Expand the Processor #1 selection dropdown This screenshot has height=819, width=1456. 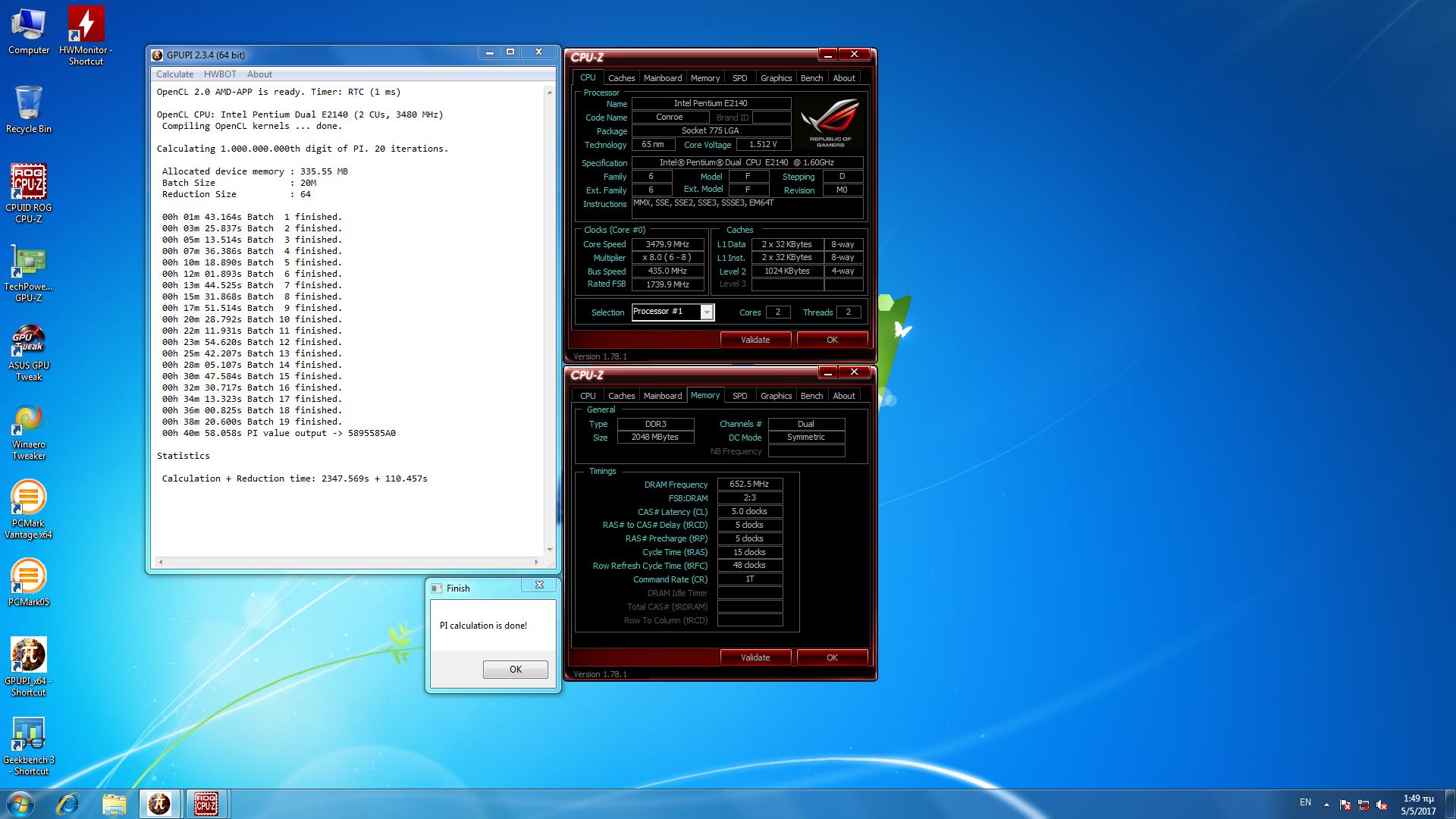(x=707, y=312)
